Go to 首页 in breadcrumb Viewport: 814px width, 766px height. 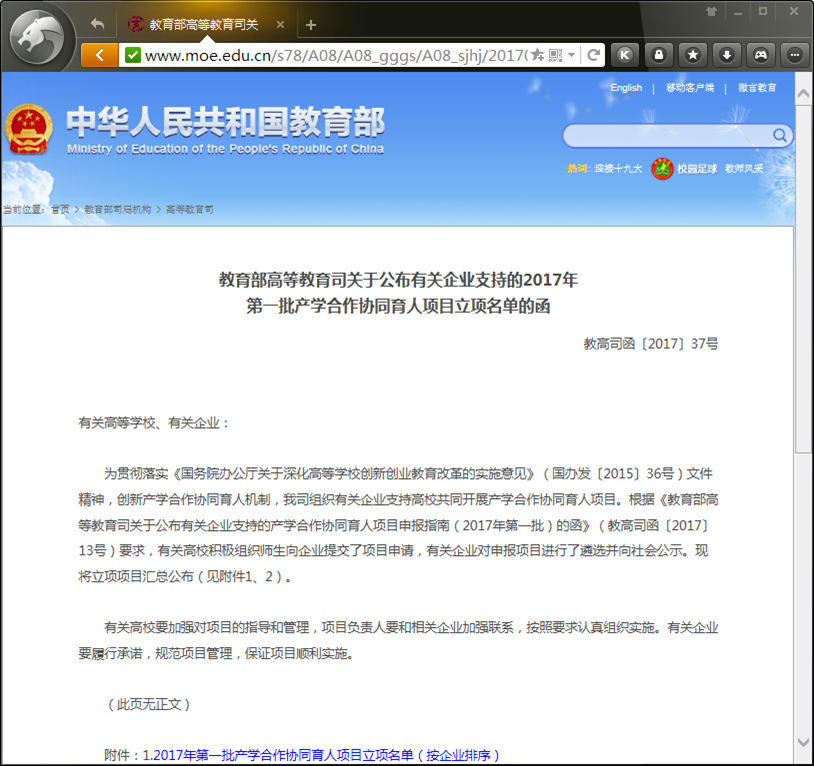coord(60,209)
